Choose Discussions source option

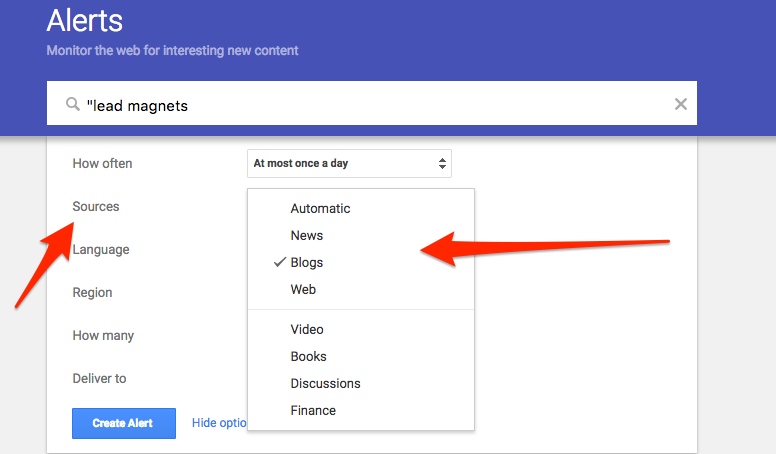tap(325, 383)
